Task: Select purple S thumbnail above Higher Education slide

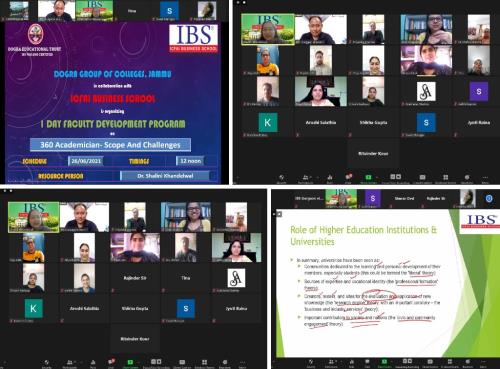Action: 373,198
